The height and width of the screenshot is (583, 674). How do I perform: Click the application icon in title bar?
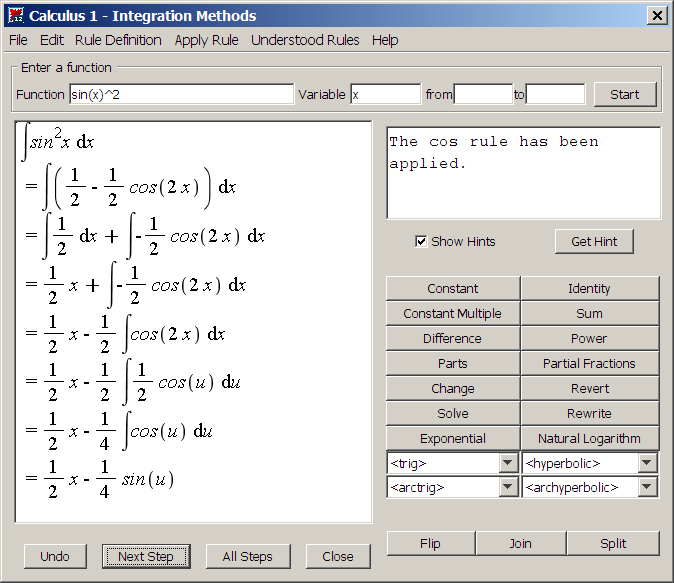tap(15, 16)
